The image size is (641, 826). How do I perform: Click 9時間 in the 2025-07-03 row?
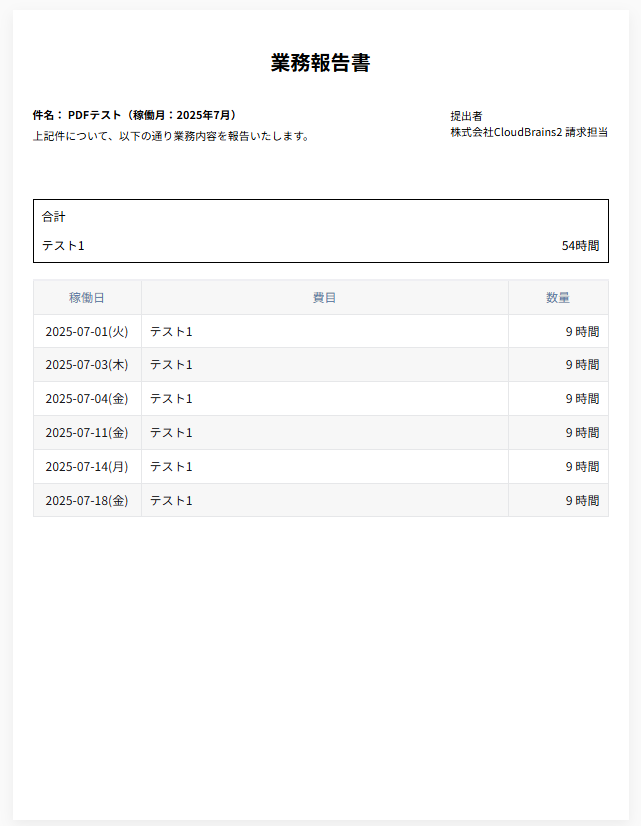[583, 365]
